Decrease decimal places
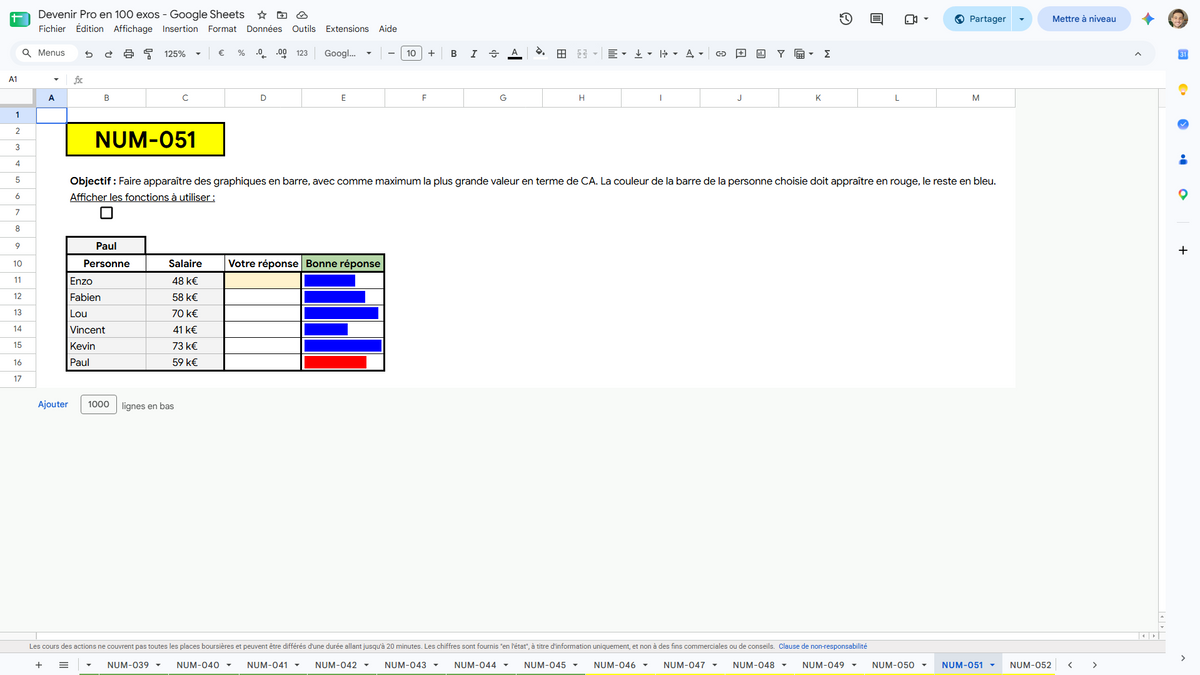The image size is (1200, 675). 261,54
